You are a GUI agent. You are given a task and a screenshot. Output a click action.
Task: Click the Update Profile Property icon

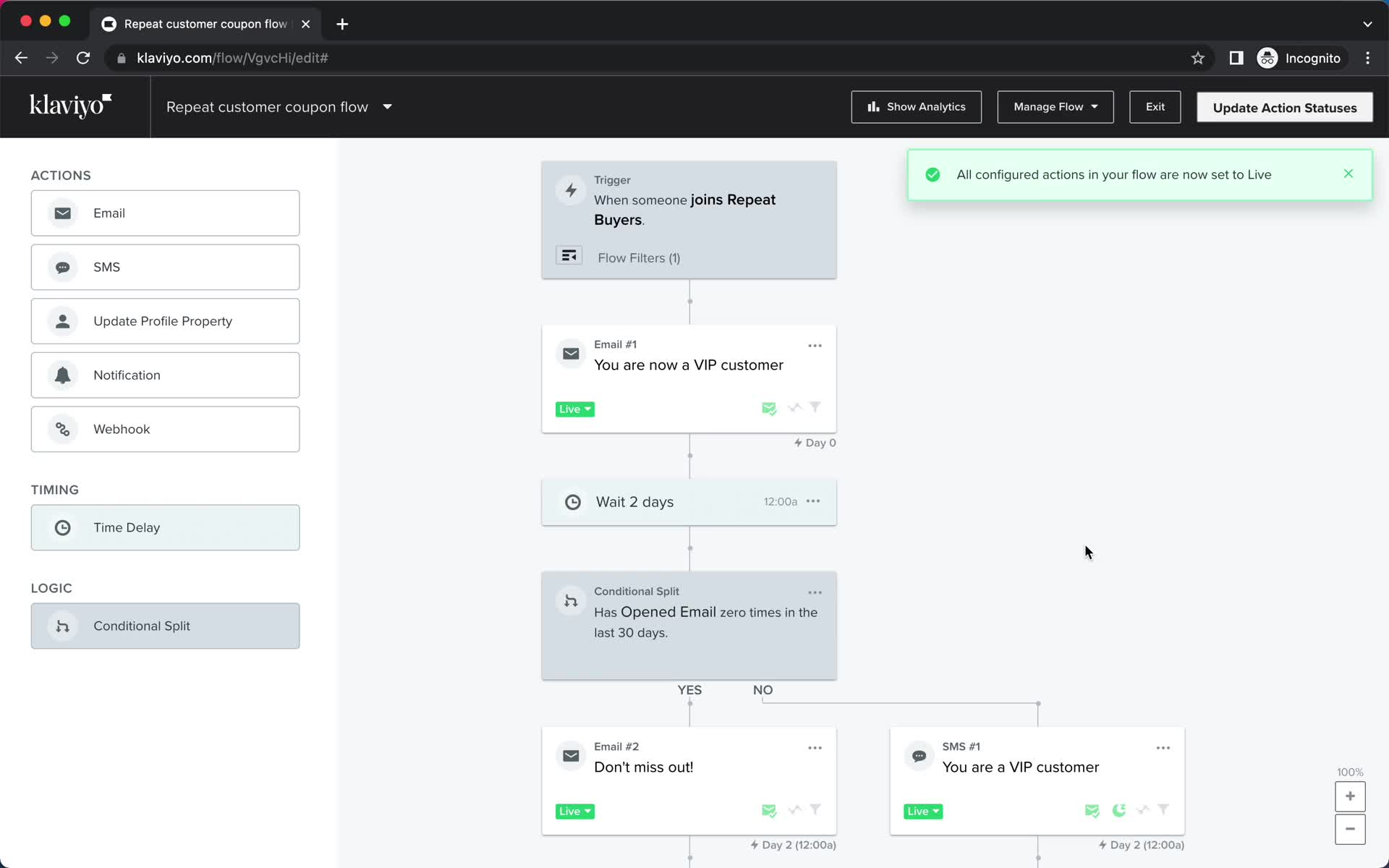(x=62, y=320)
